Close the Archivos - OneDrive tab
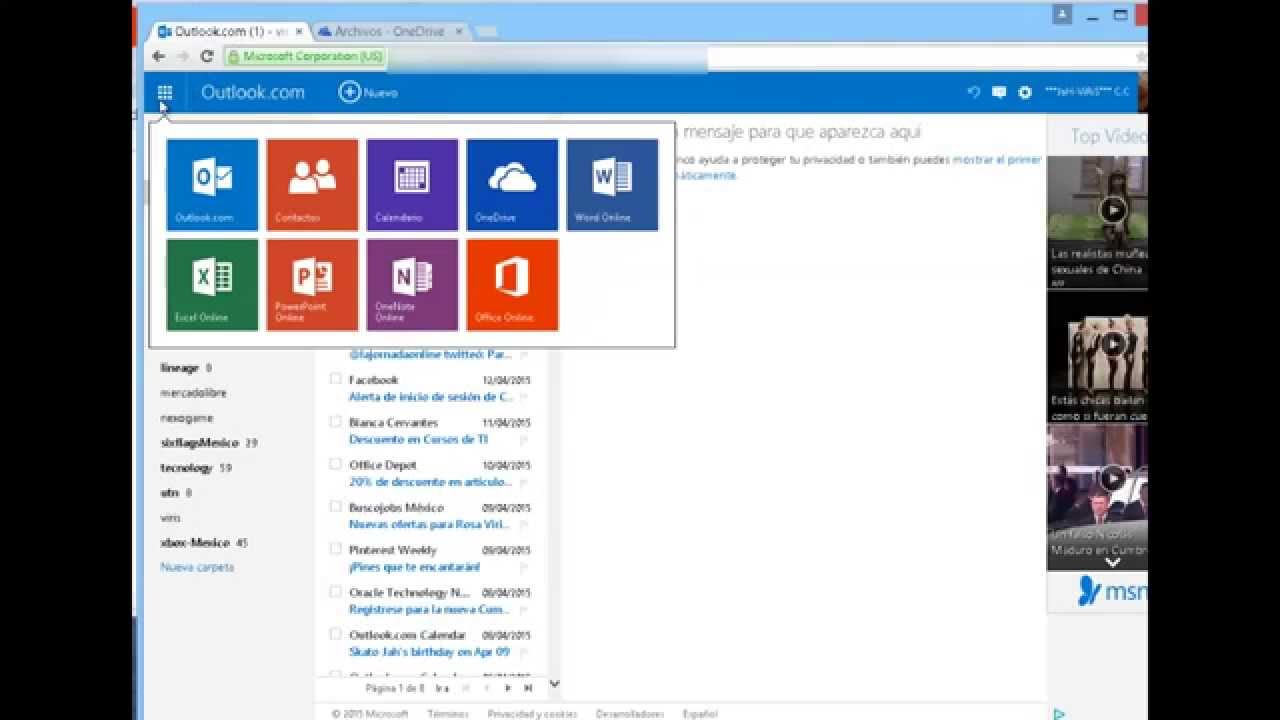The height and width of the screenshot is (720, 1280). coord(460,32)
